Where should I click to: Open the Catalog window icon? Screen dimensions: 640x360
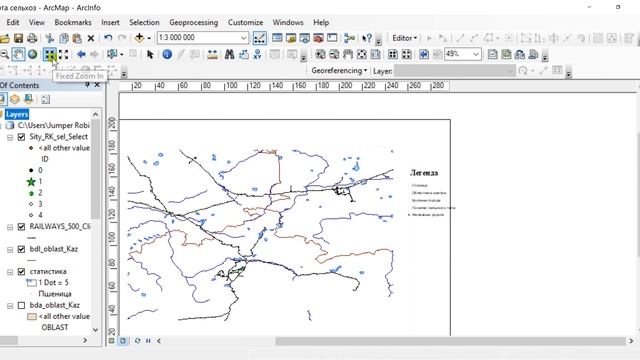(x=291, y=38)
